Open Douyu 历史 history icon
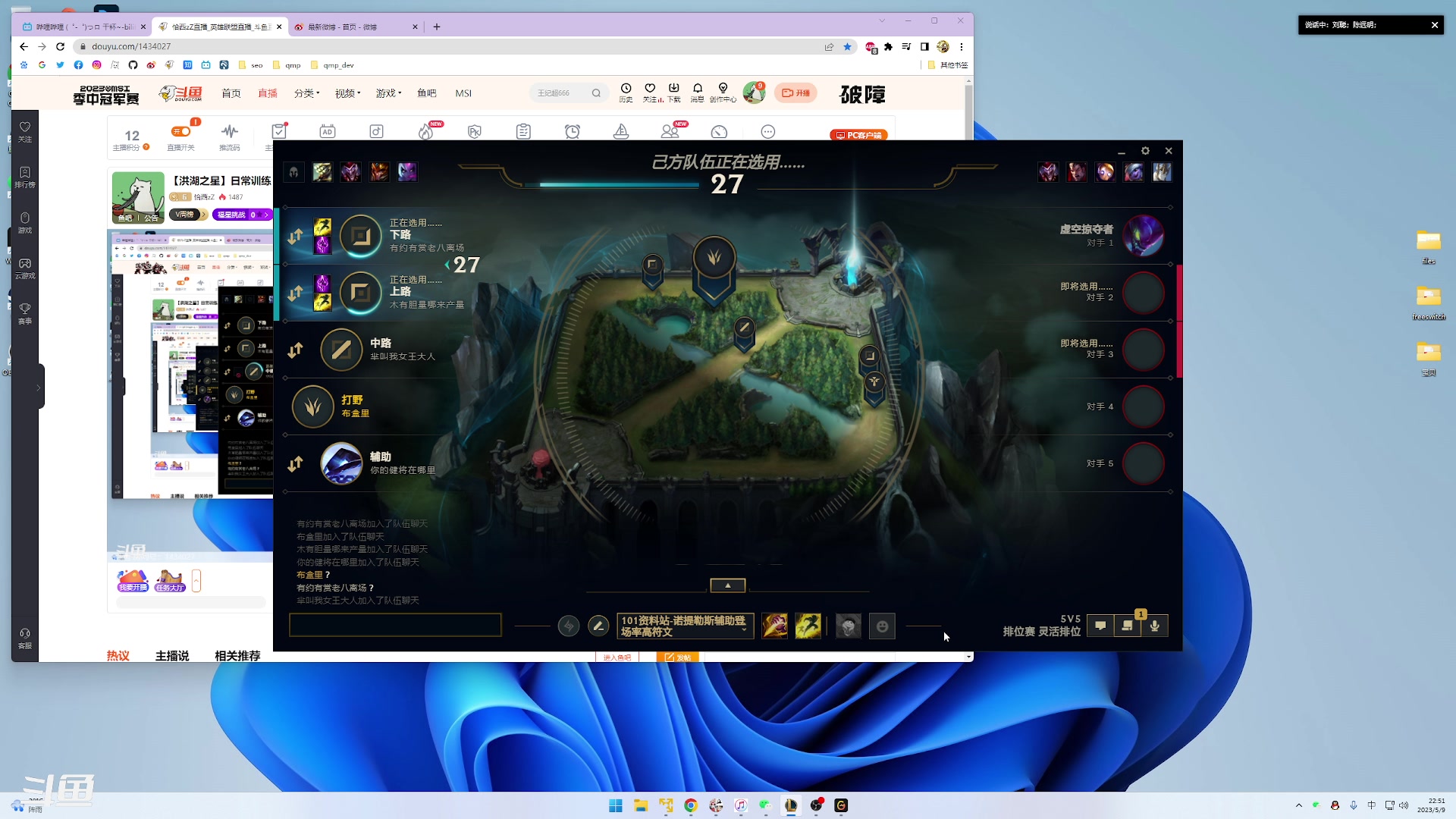 pos(626,93)
